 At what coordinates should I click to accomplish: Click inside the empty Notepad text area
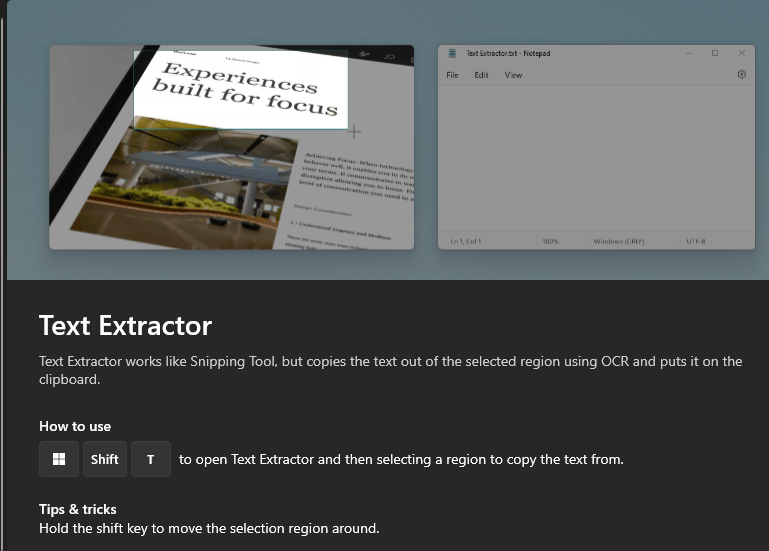click(x=596, y=159)
